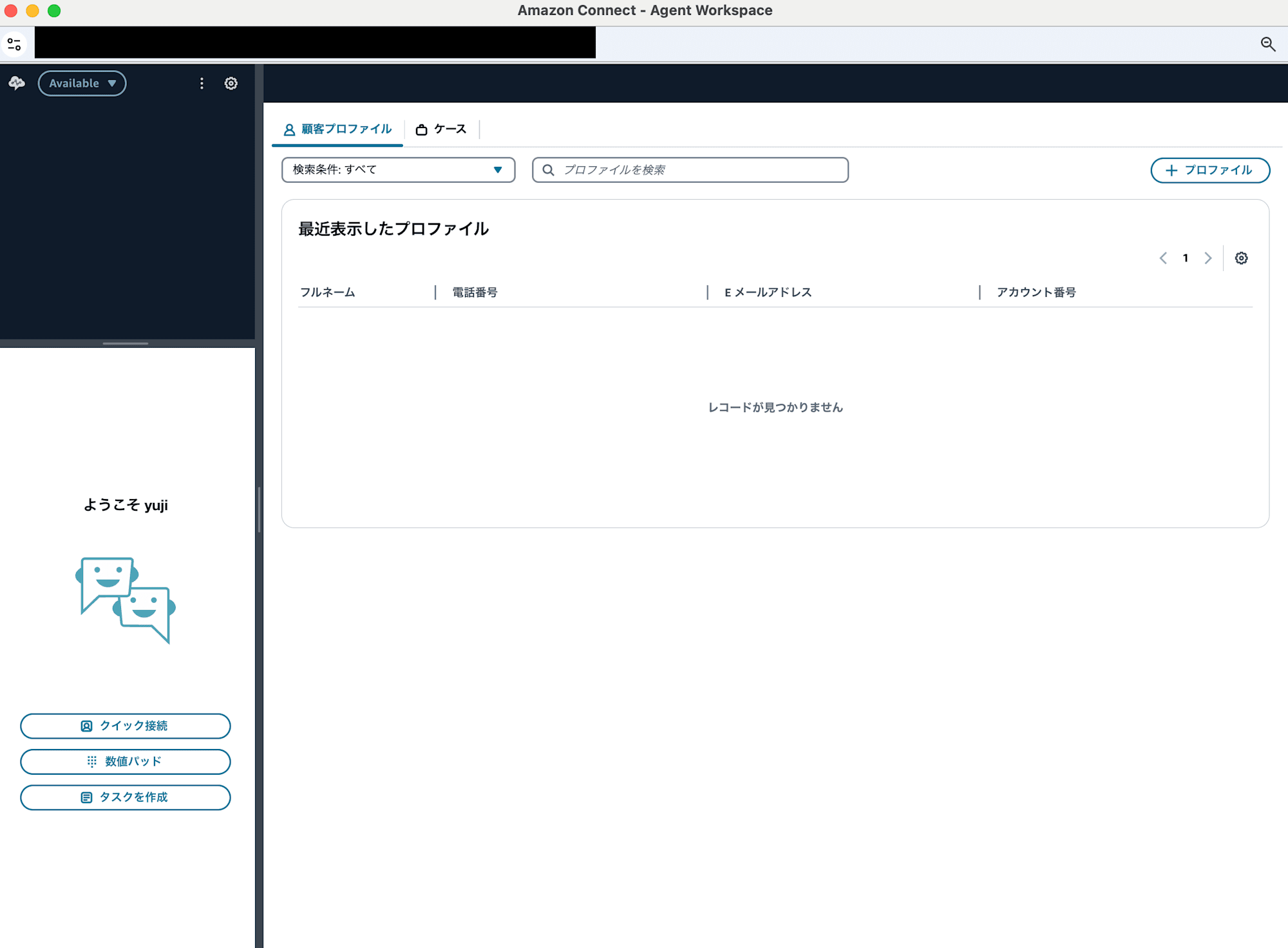Screen dimensions: 1288x948
Task: Click the profile list settings gear icon
Action: click(1241, 258)
